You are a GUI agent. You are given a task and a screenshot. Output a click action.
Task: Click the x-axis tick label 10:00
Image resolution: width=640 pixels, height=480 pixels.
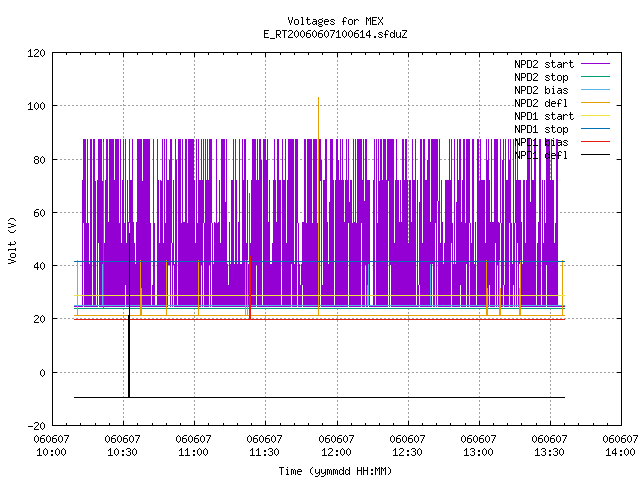51,452
